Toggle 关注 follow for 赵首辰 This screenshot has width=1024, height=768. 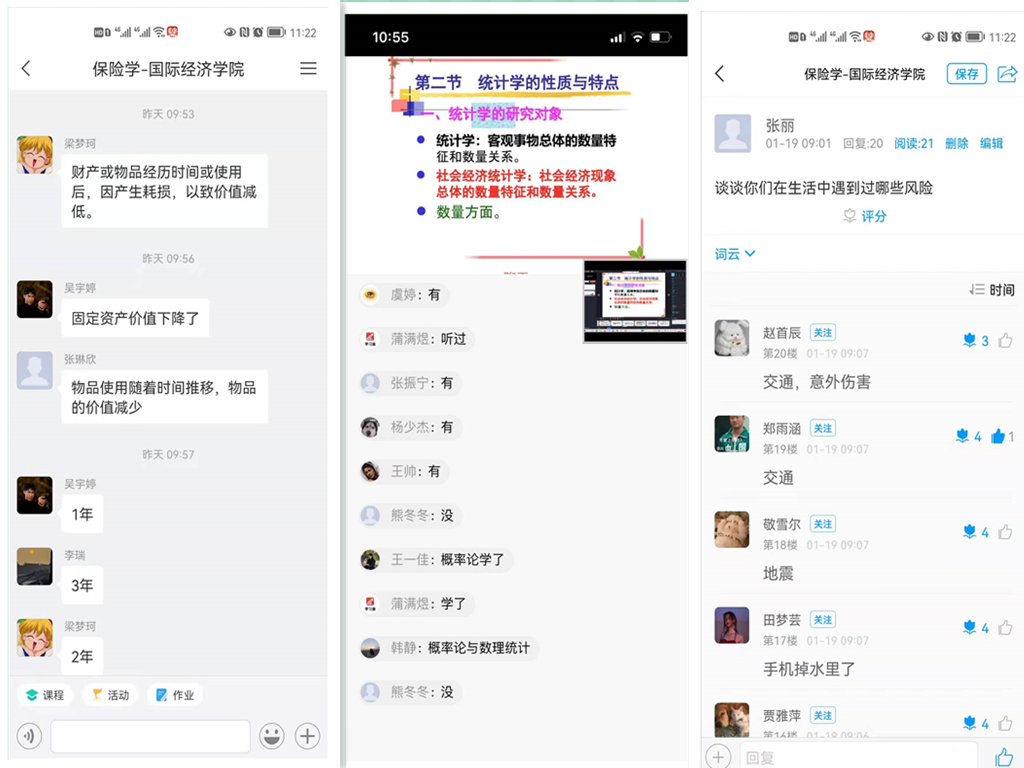(x=822, y=333)
